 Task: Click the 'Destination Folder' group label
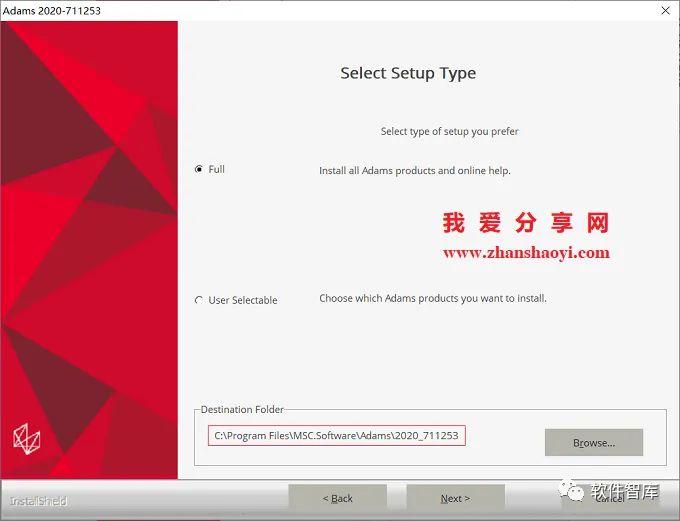[242, 410]
